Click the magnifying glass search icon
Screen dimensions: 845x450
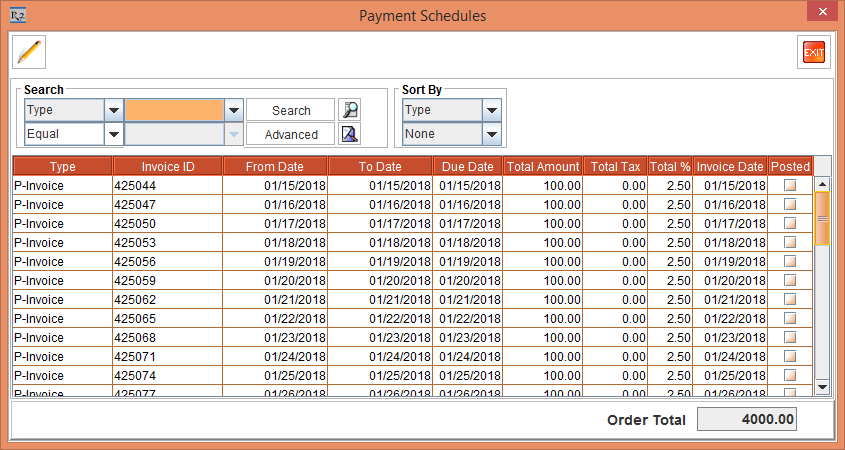point(349,110)
